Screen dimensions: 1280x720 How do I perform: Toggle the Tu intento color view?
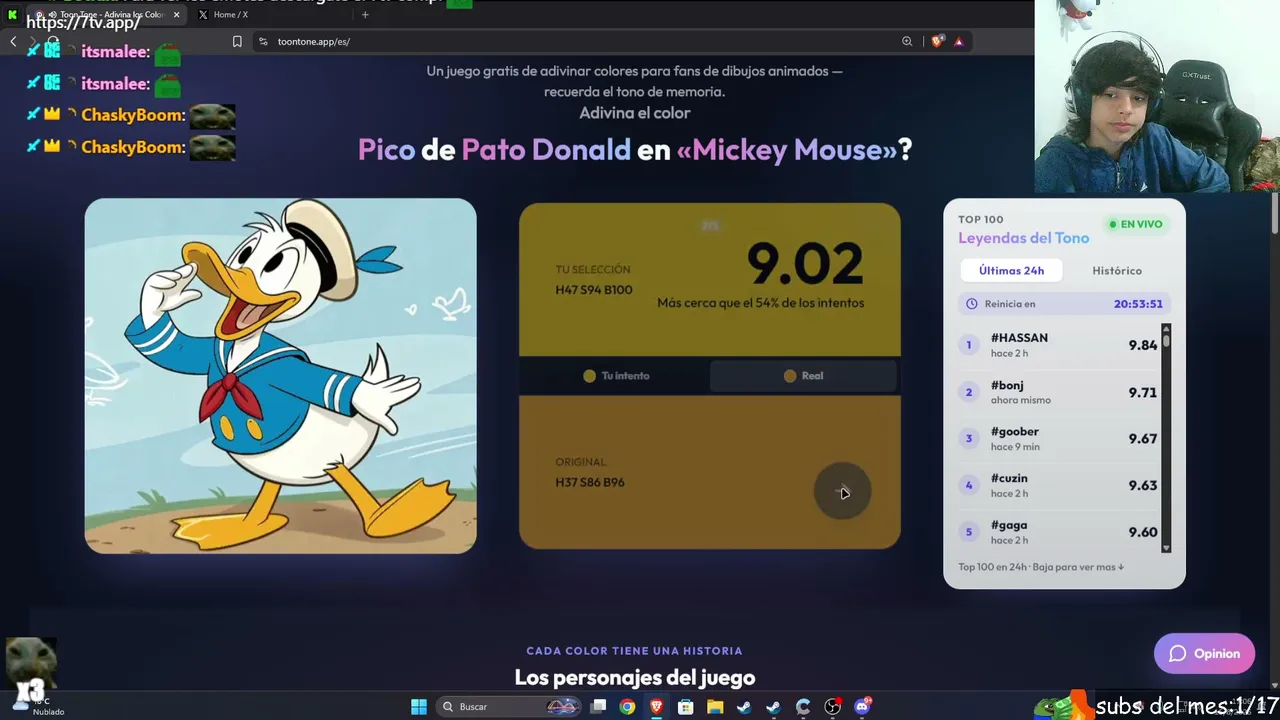click(615, 376)
